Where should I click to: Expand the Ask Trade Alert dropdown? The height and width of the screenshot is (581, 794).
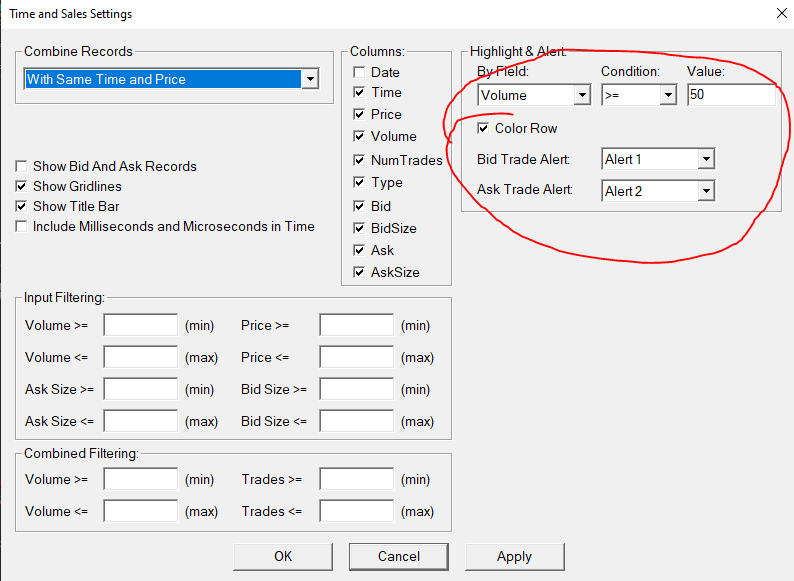(x=658, y=191)
